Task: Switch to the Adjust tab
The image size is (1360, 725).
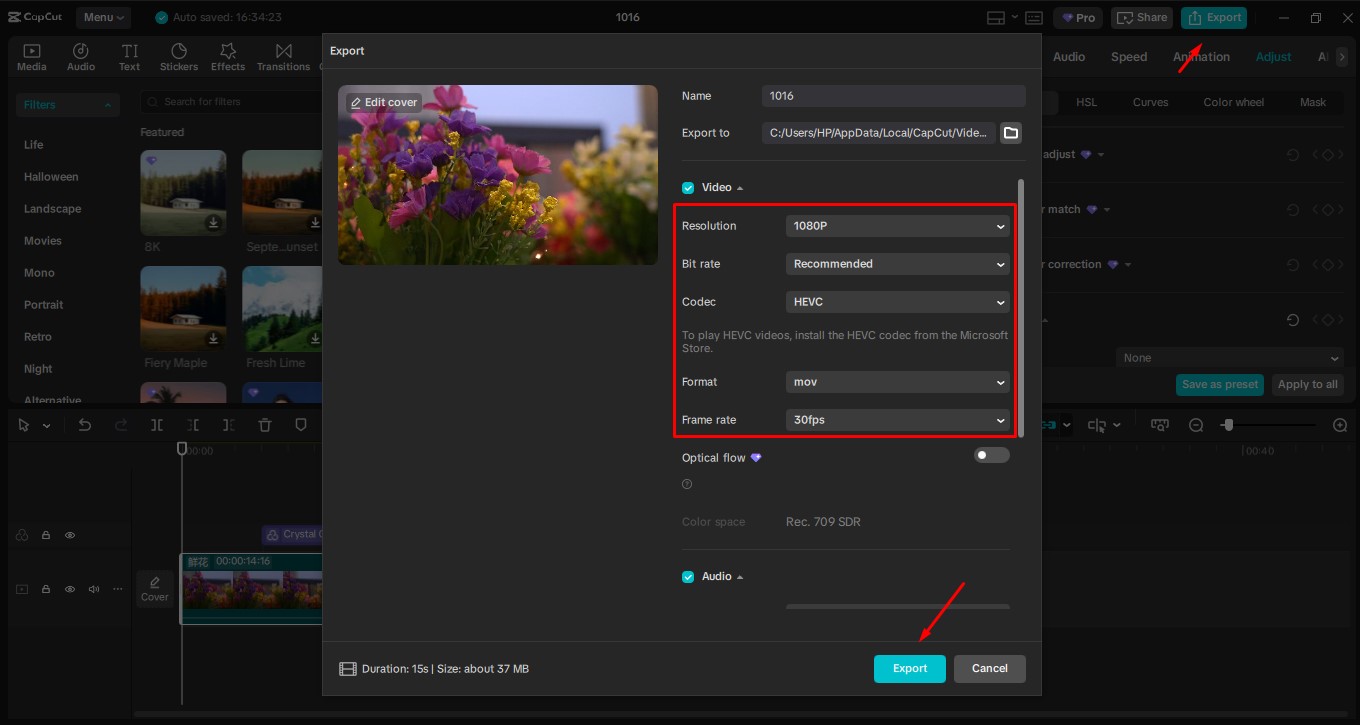Action: (1273, 56)
